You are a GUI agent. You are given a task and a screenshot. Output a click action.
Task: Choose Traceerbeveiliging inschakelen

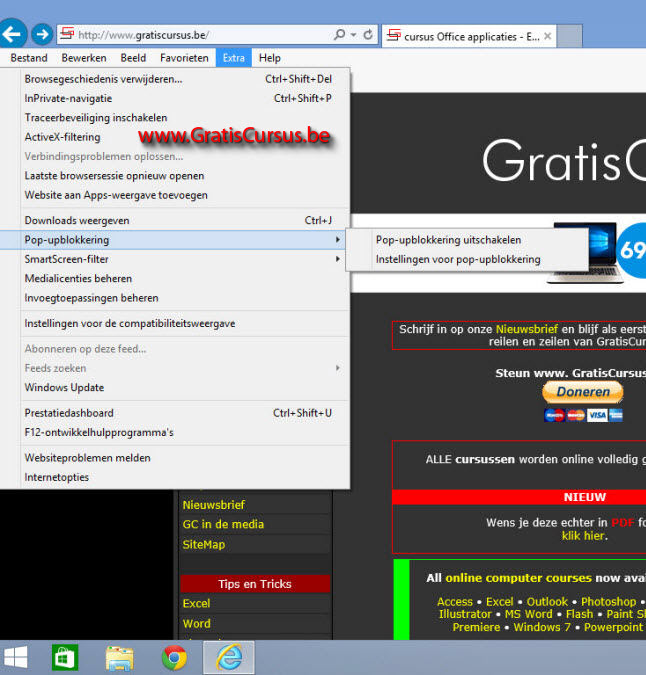click(175, 118)
